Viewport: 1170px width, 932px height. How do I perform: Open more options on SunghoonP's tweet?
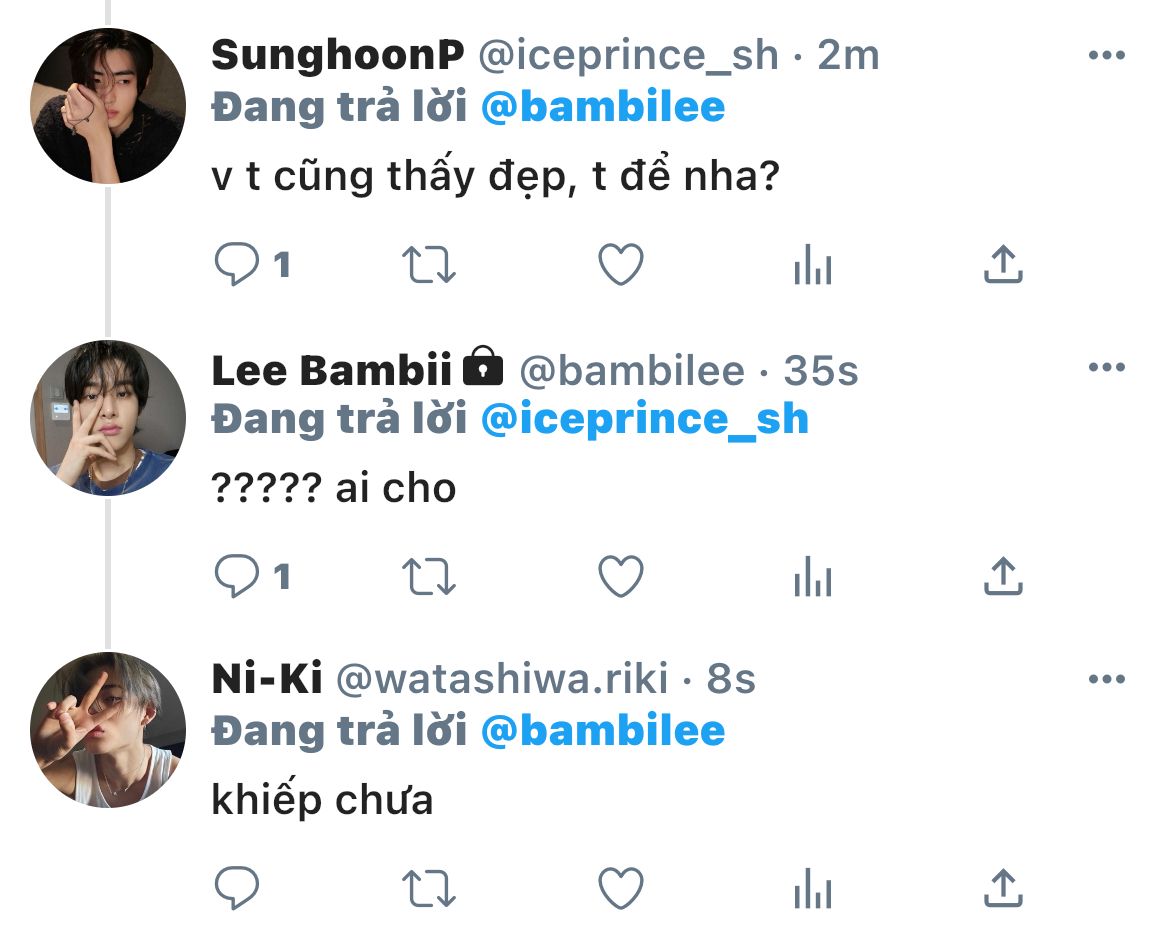click(x=1107, y=56)
